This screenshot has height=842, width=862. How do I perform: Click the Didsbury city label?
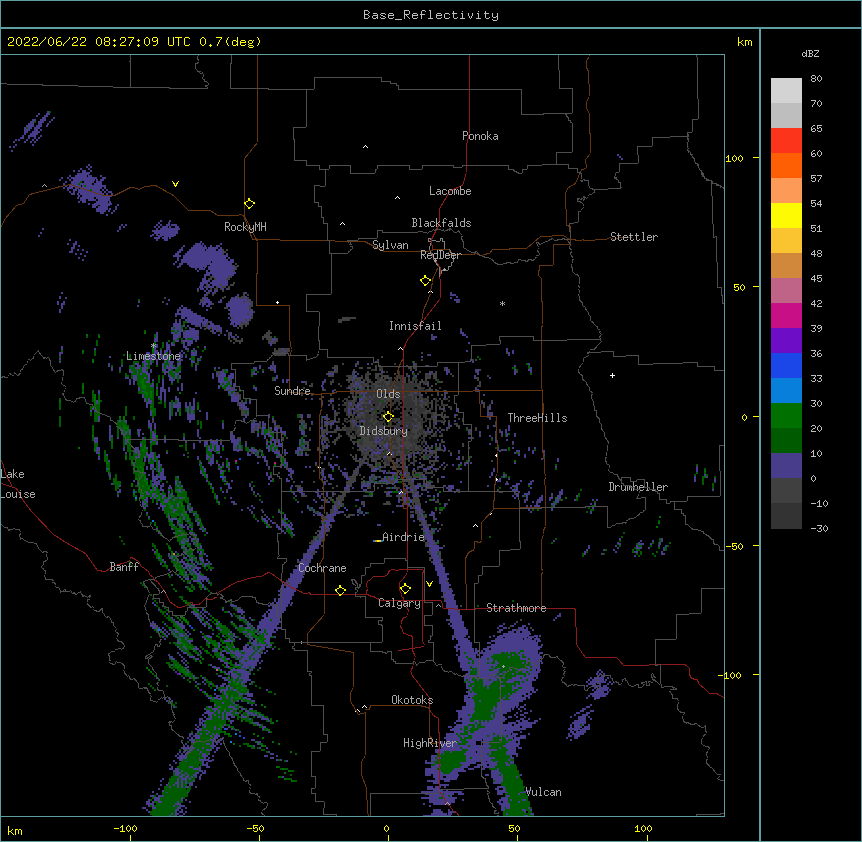click(384, 431)
